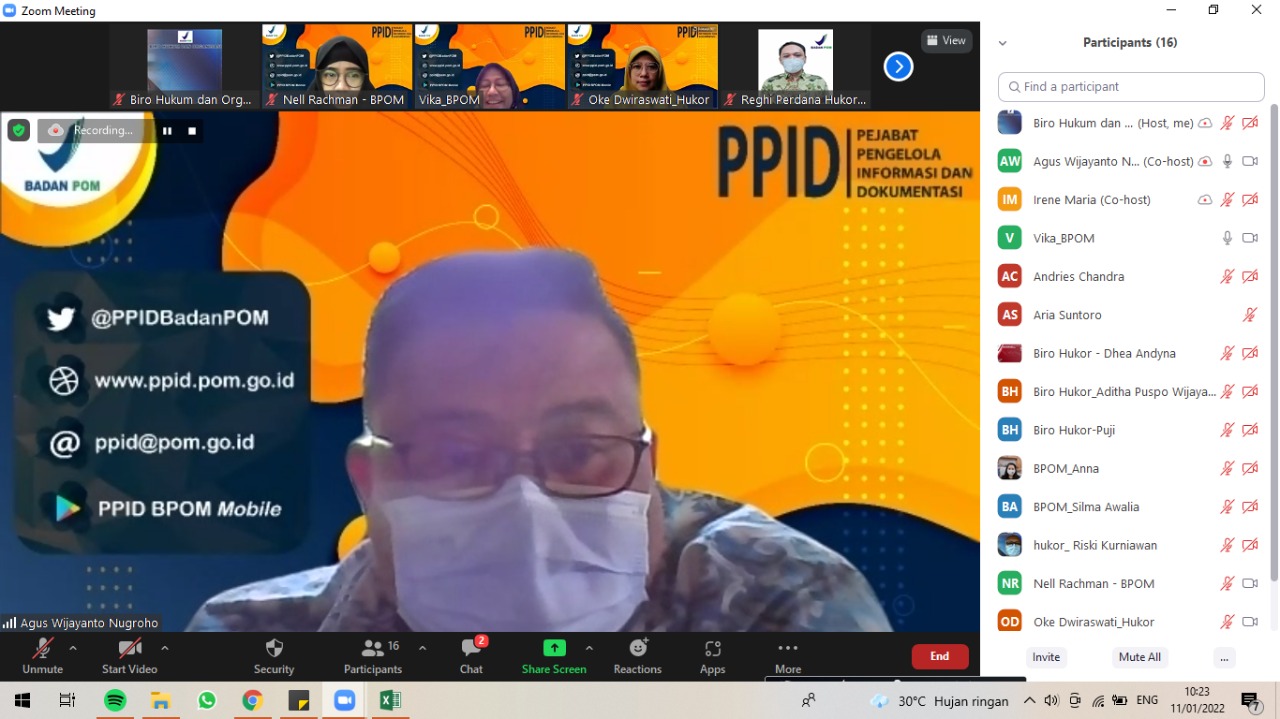Toggle Irene Maria's muted microphone icon
The width and height of the screenshot is (1280, 719).
click(1227, 200)
